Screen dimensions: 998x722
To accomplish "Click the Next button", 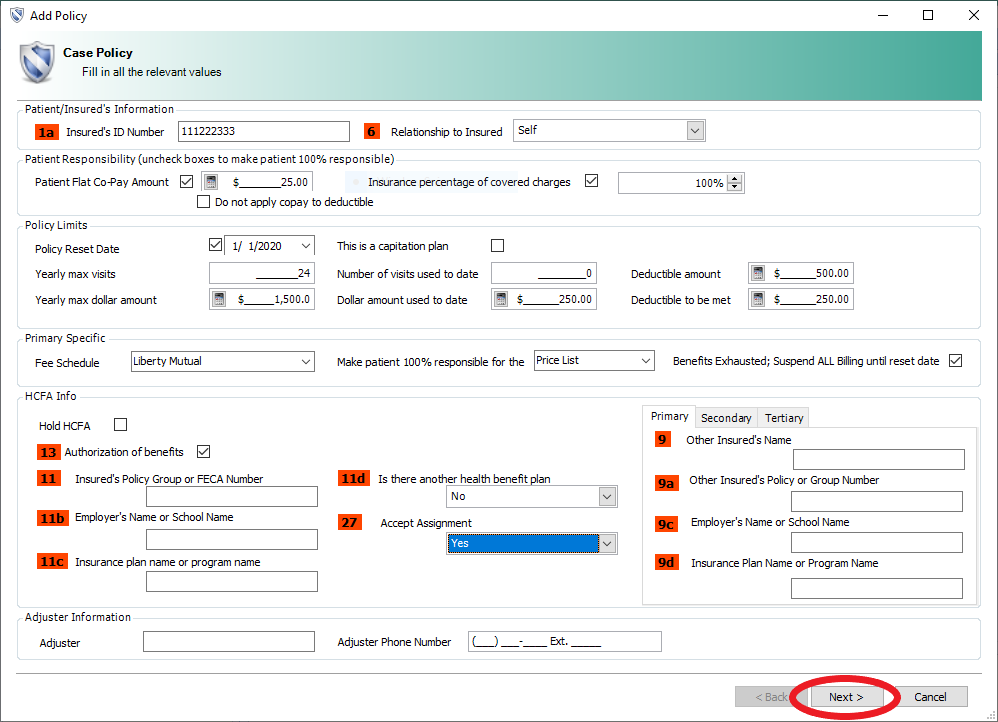I will [845, 697].
